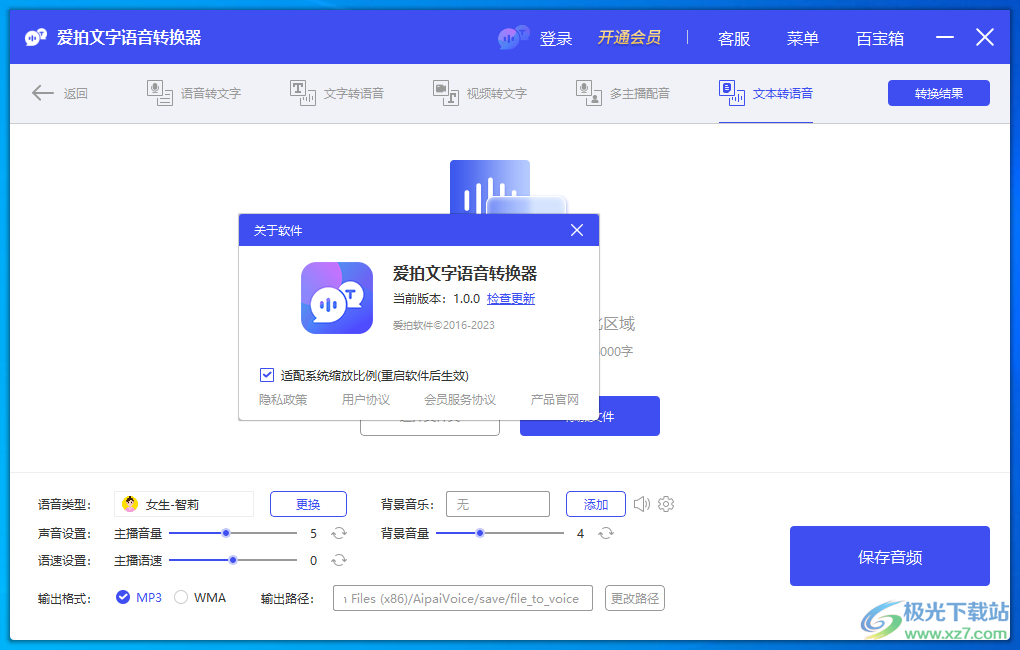The image size is (1020, 650).
Task: Click the 背景音乐 input field
Action: coord(498,504)
